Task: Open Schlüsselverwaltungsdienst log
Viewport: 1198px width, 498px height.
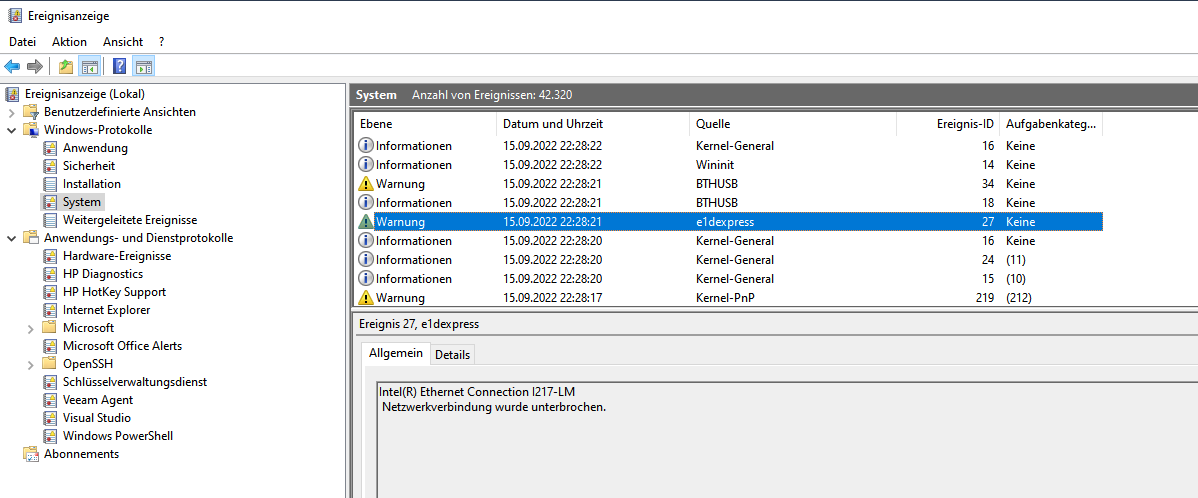Action: coord(134,382)
